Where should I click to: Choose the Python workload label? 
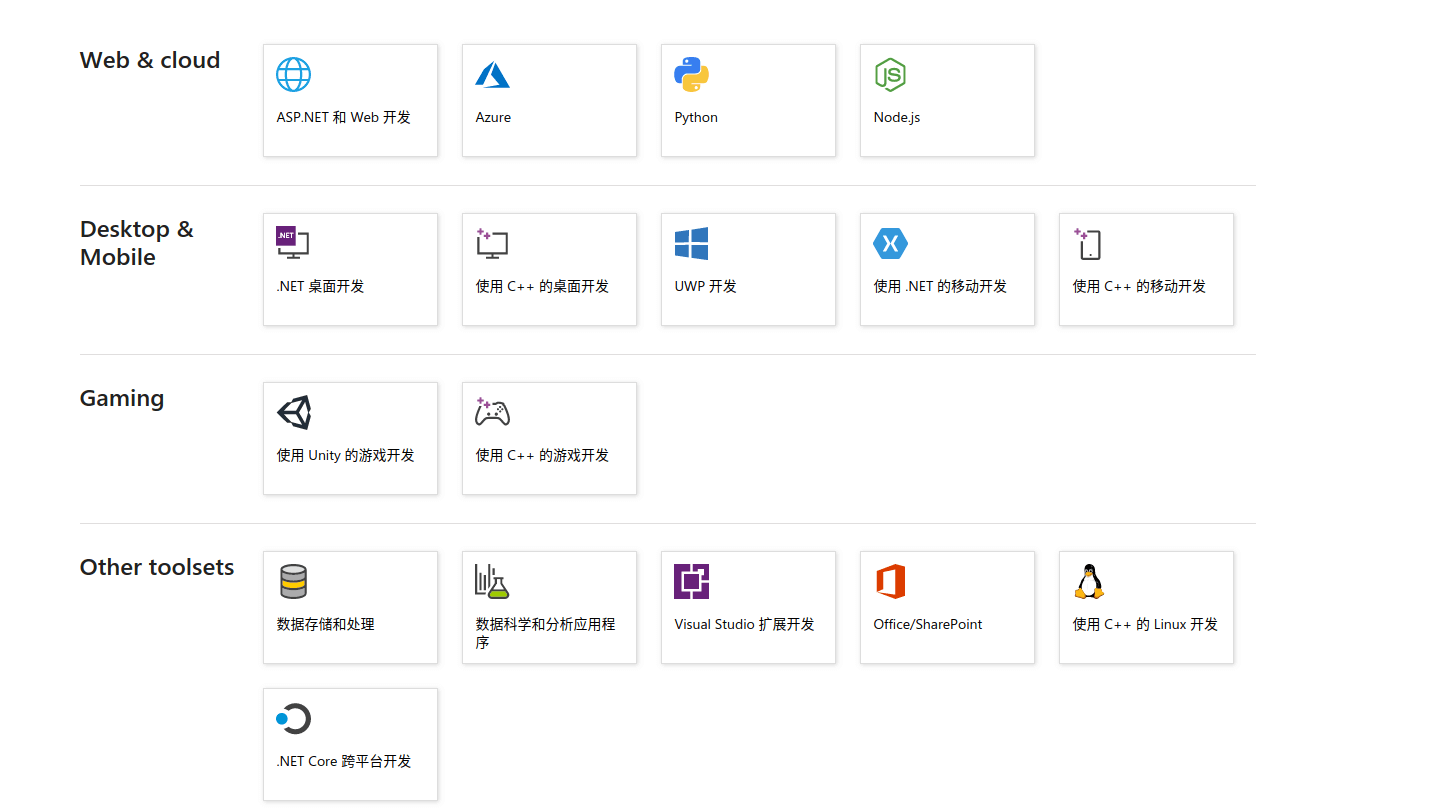pos(696,117)
